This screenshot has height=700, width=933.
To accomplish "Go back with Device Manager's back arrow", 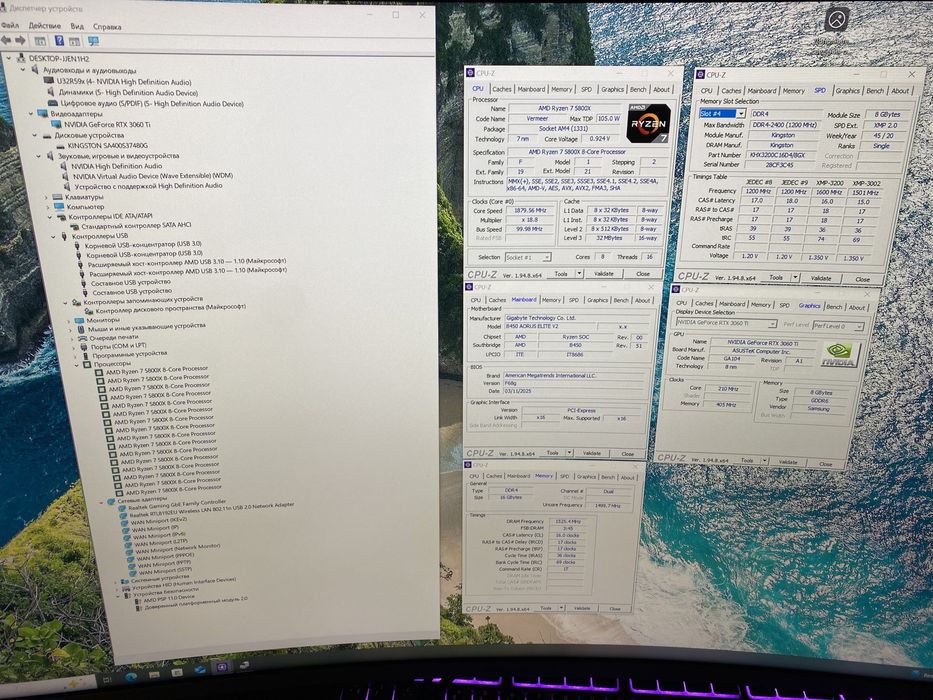I will coord(6,40).
